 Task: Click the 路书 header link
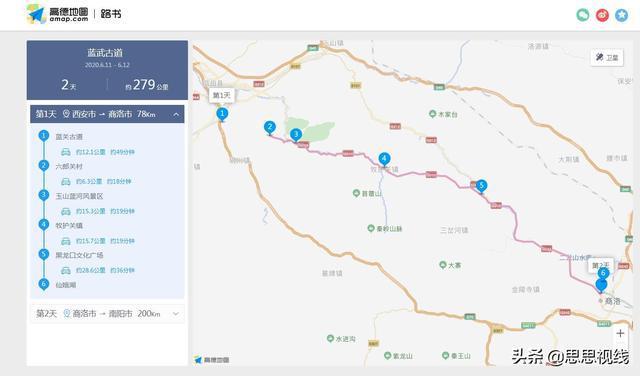point(111,14)
